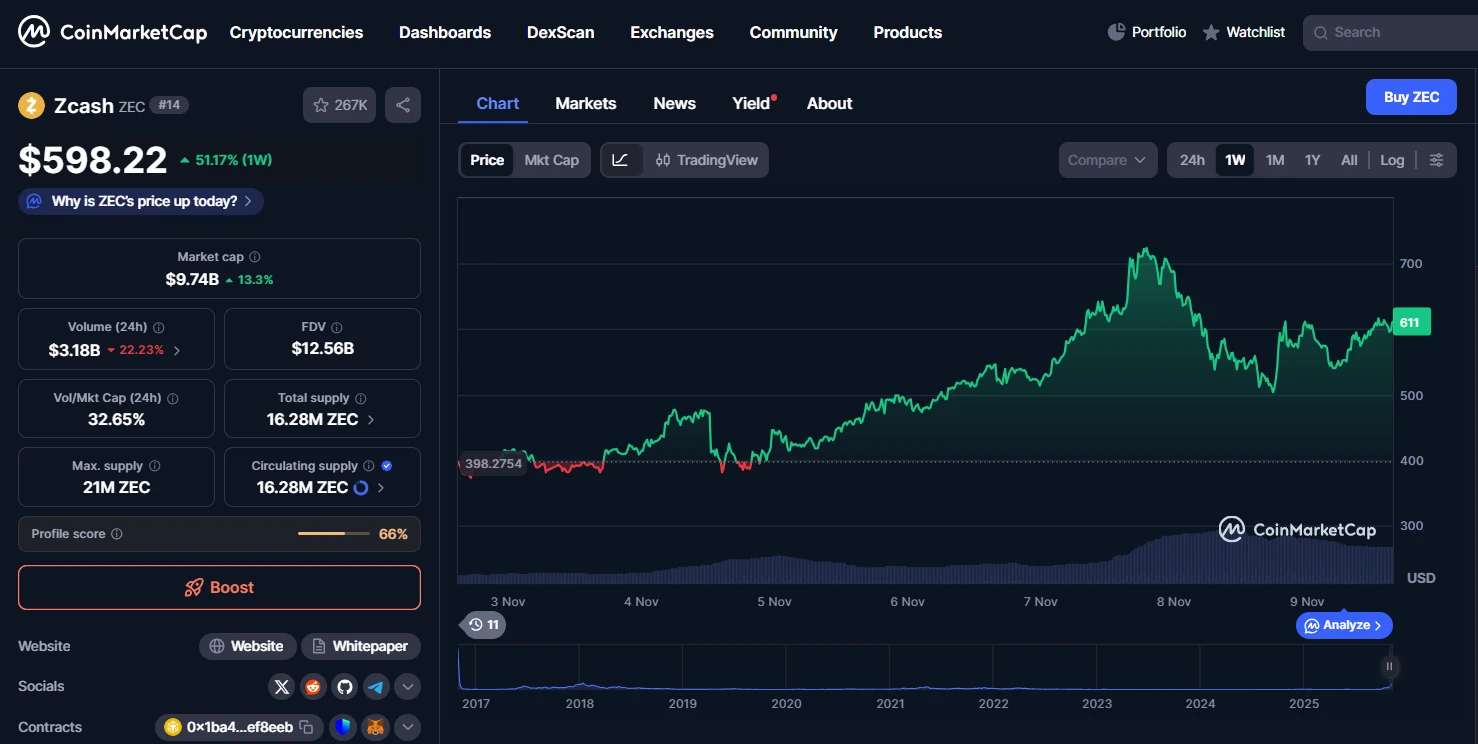The height and width of the screenshot is (744, 1478).
Task: Select the line chart view icon
Action: (620, 160)
